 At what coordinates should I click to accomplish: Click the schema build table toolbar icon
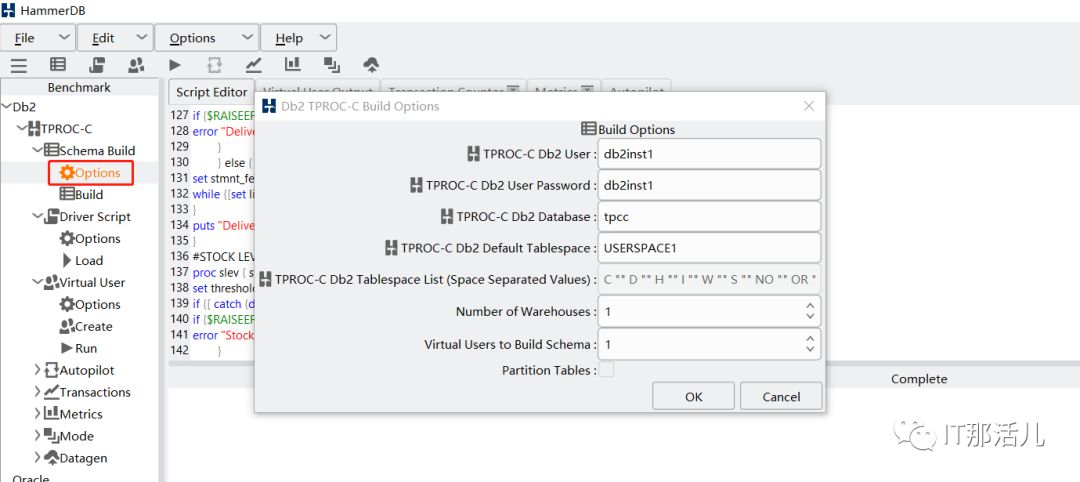point(59,65)
